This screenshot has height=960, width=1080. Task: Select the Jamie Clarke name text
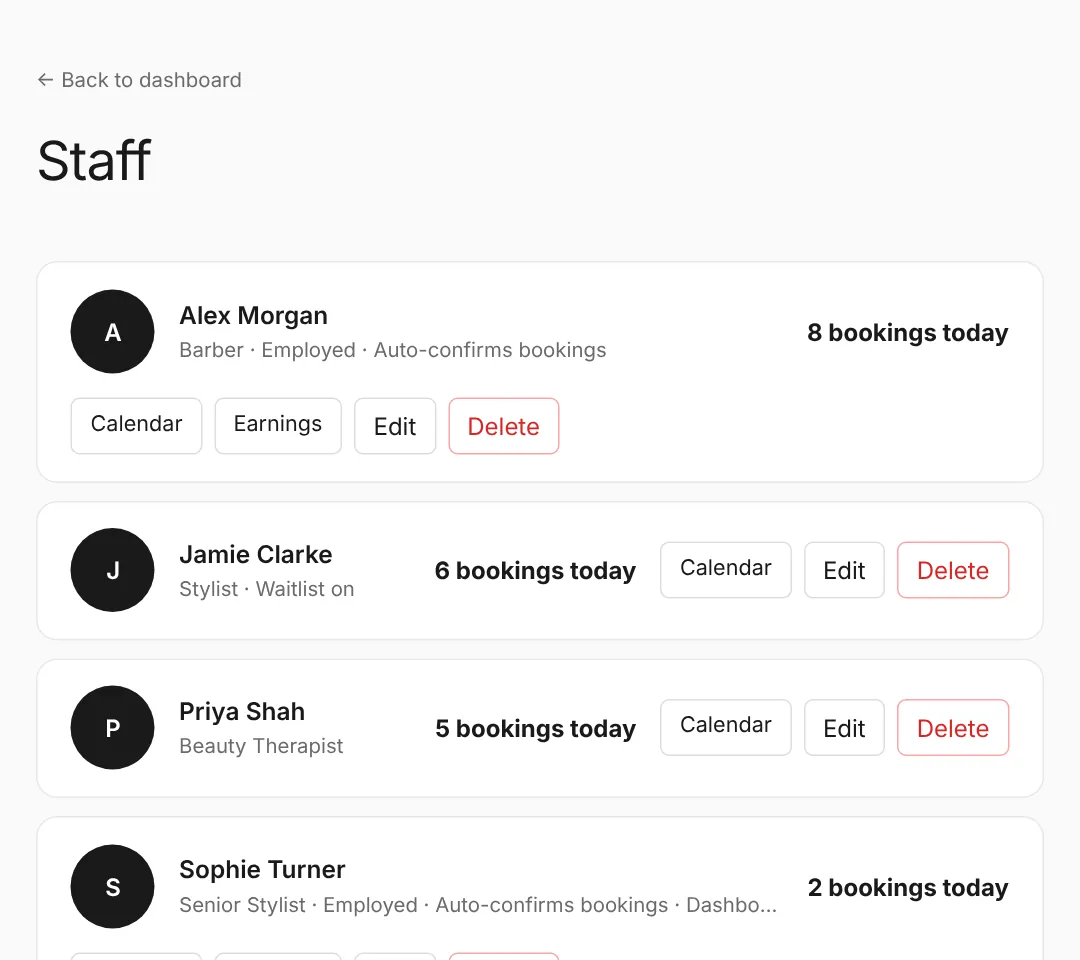click(256, 554)
